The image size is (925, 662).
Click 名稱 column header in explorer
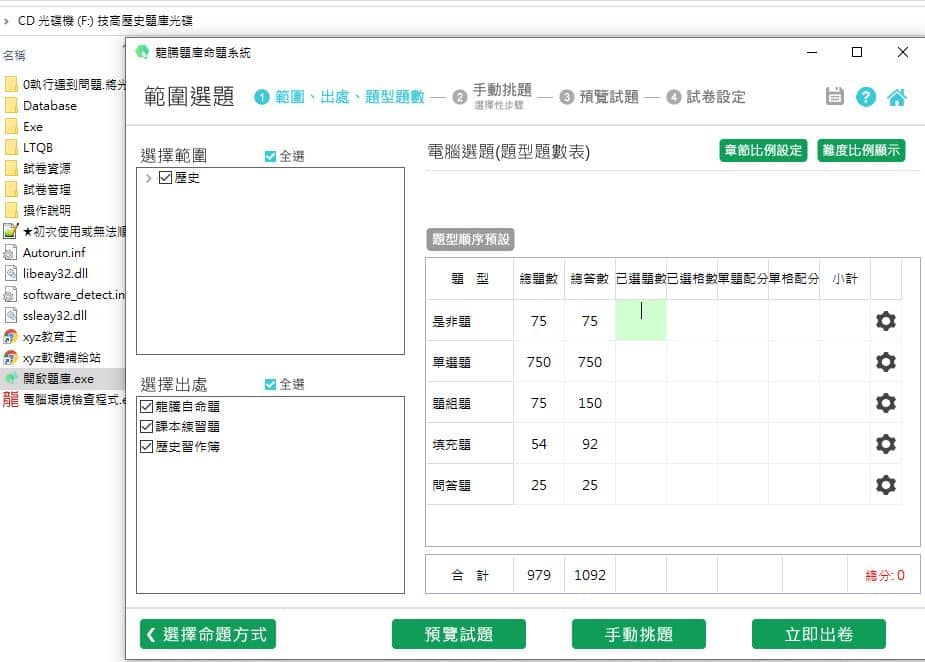coord(14,55)
